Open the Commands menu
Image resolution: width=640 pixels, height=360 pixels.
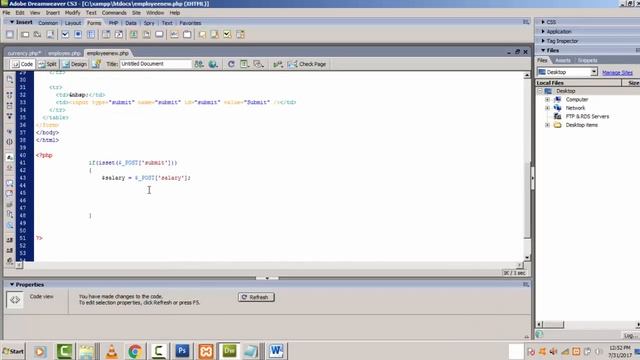tap(114, 13)
